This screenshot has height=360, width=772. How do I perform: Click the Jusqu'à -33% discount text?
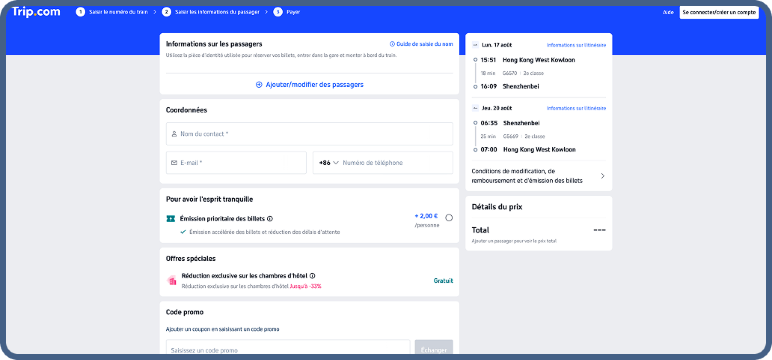point(306,286)
